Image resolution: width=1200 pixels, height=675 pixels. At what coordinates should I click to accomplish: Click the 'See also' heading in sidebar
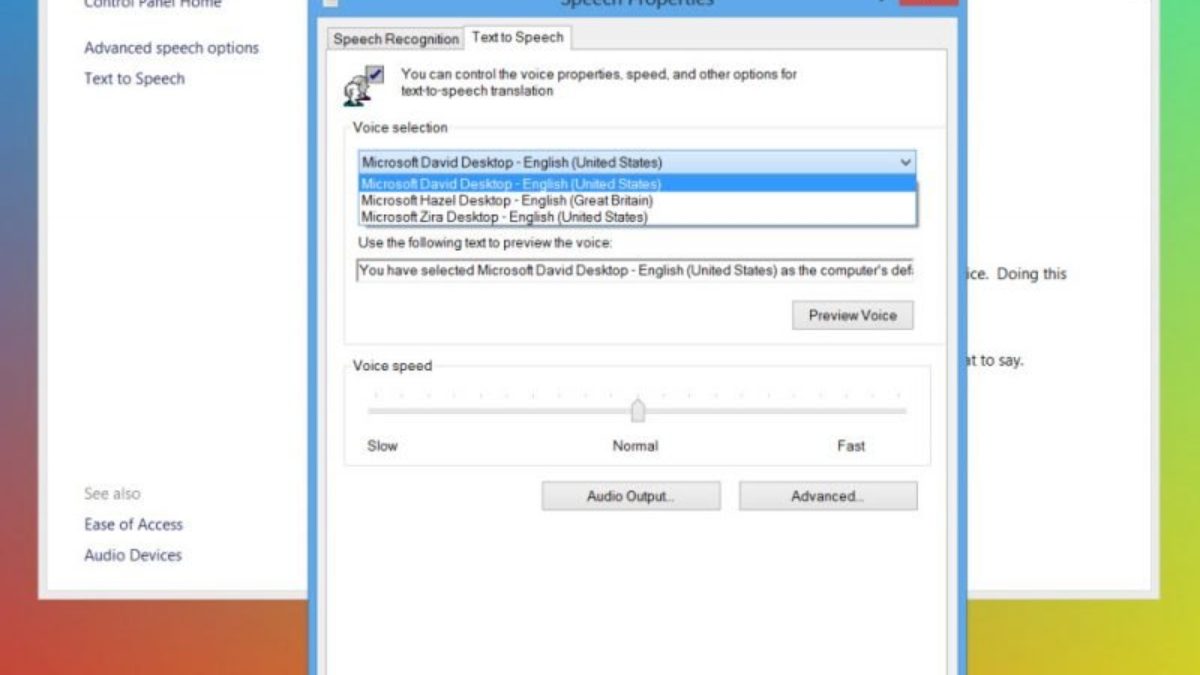[112, 494]
